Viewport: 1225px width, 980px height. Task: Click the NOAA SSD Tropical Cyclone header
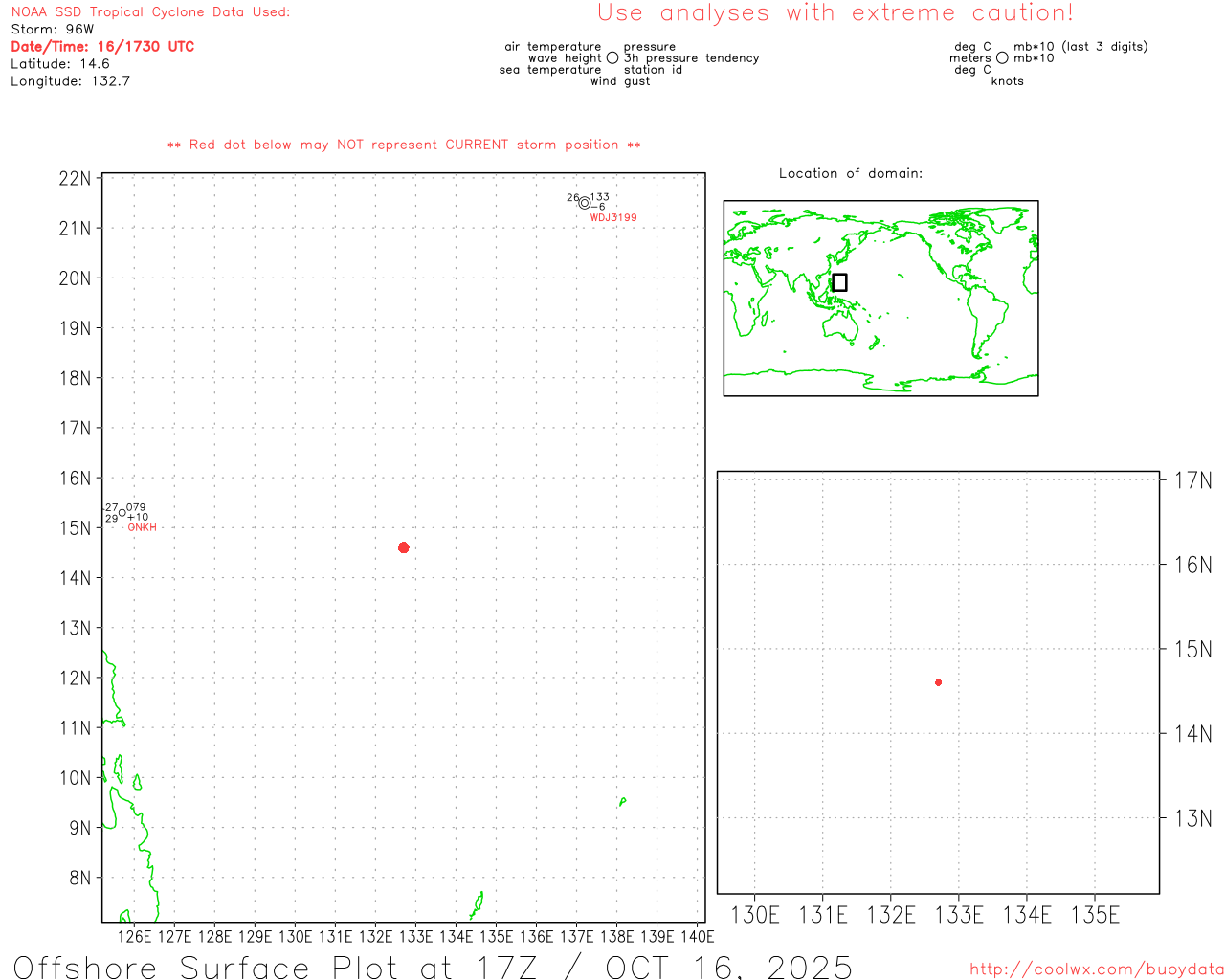(150, 12)
